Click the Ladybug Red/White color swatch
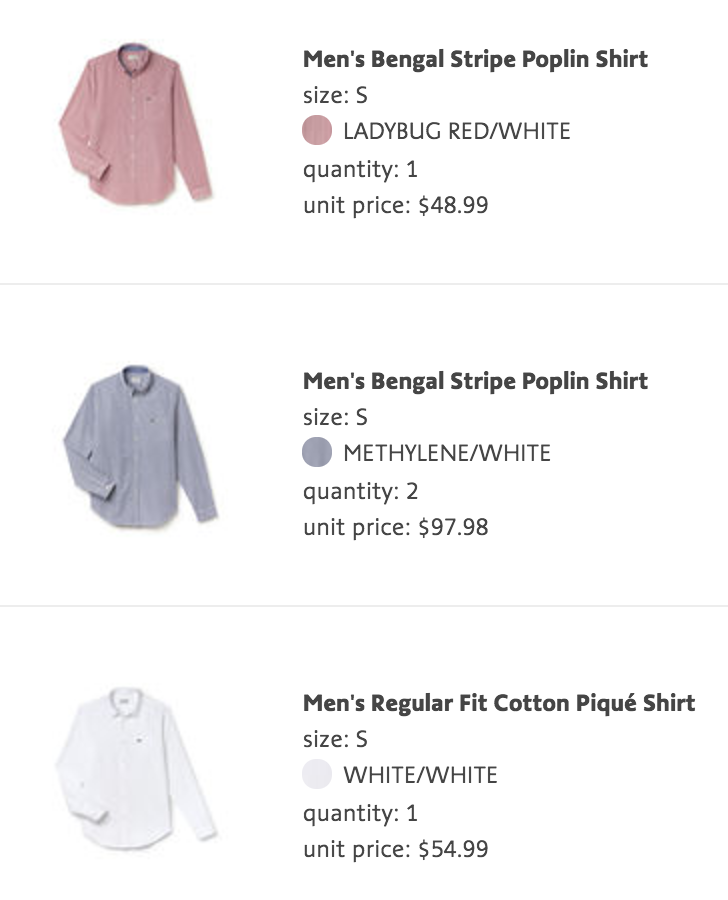 click(317, 131)
